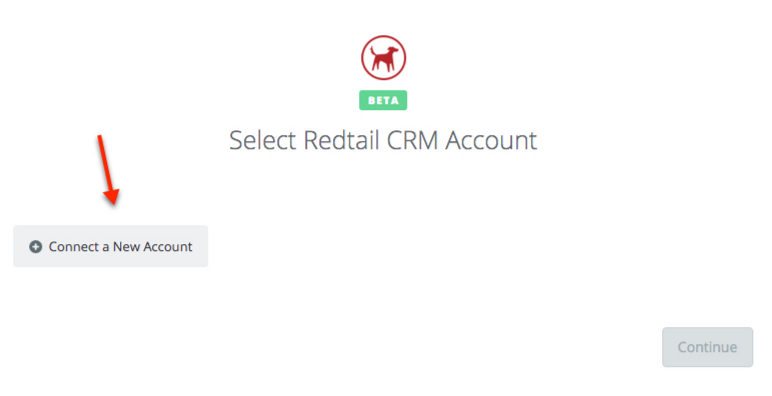Click the word 'Account' in the Connect button
The image size is (772, 396).
(167, 246)
